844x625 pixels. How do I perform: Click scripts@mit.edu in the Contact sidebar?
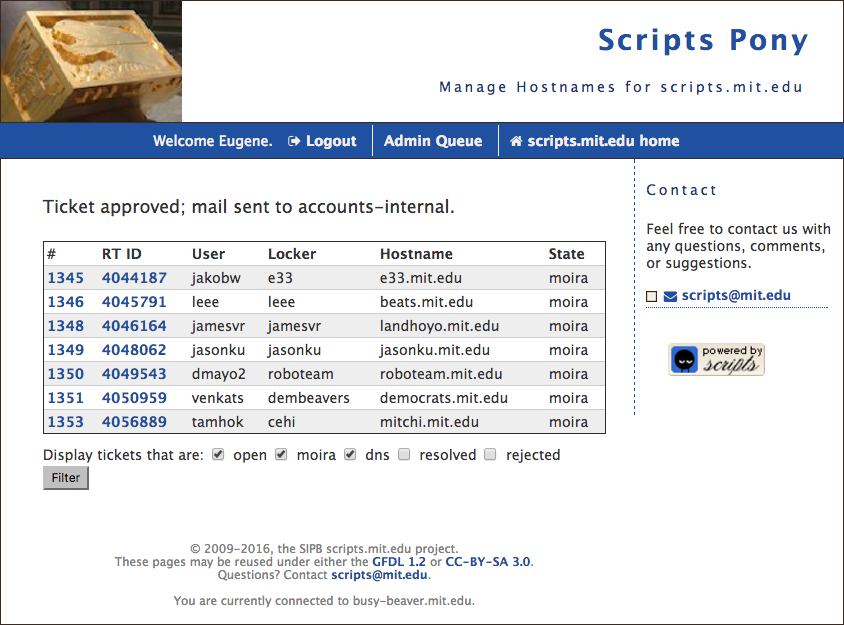click(x=736, y=295)
